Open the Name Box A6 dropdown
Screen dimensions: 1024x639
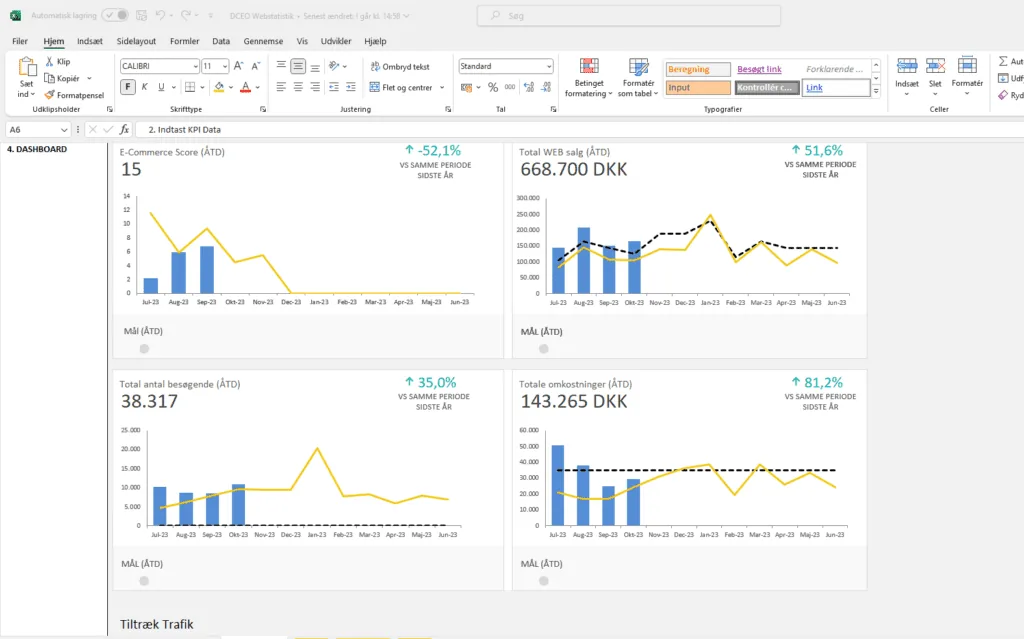tap(64, 129)
